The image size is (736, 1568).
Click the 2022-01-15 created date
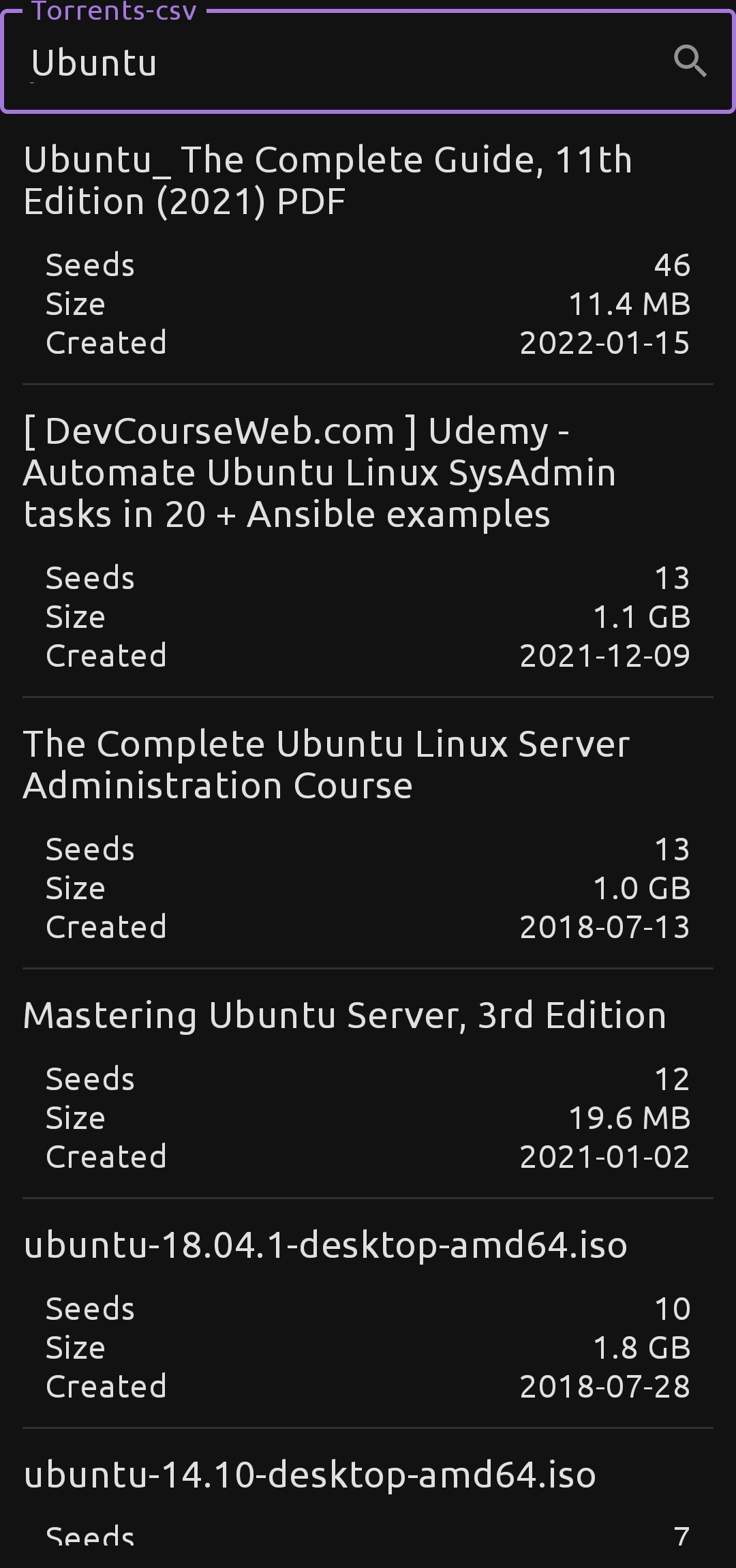point(604,343)
